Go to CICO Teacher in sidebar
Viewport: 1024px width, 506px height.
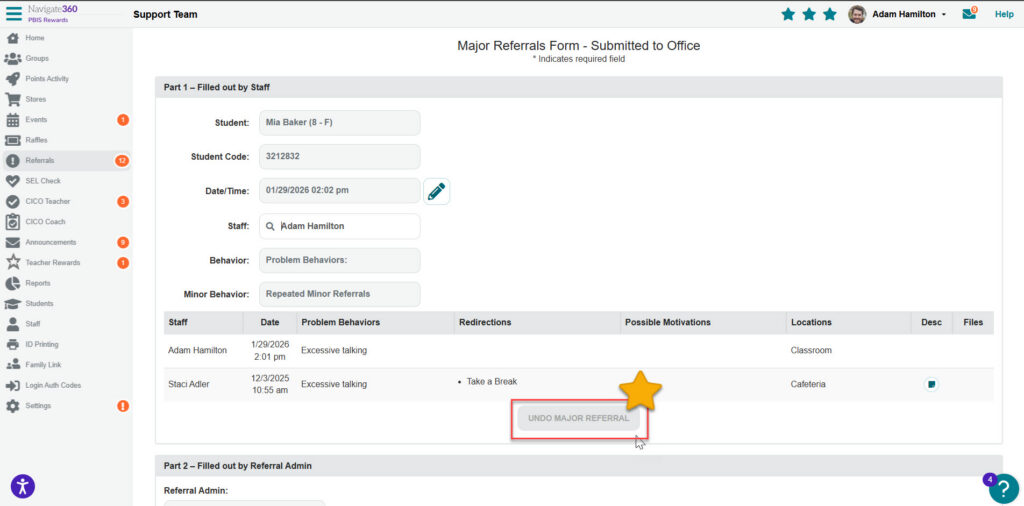pyautogui.click(x=47, y=201)
